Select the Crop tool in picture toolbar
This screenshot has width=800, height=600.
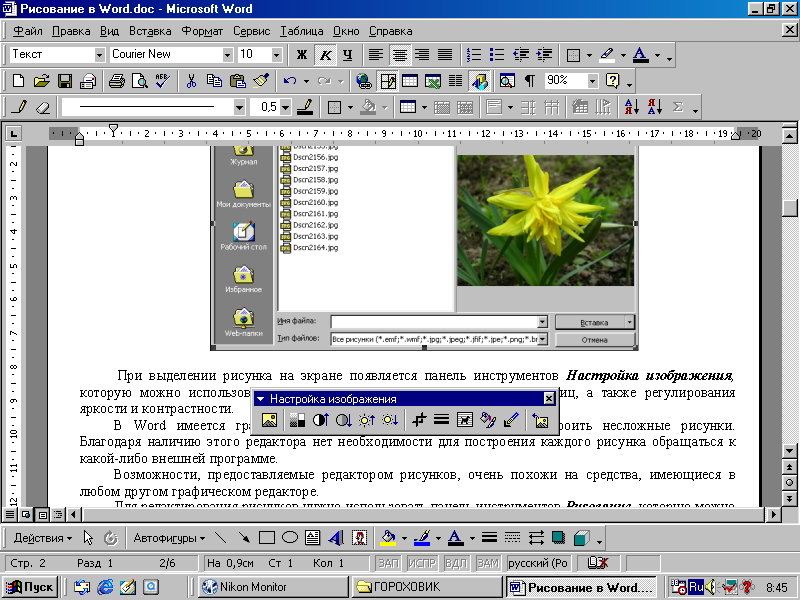tap(419, 420)
